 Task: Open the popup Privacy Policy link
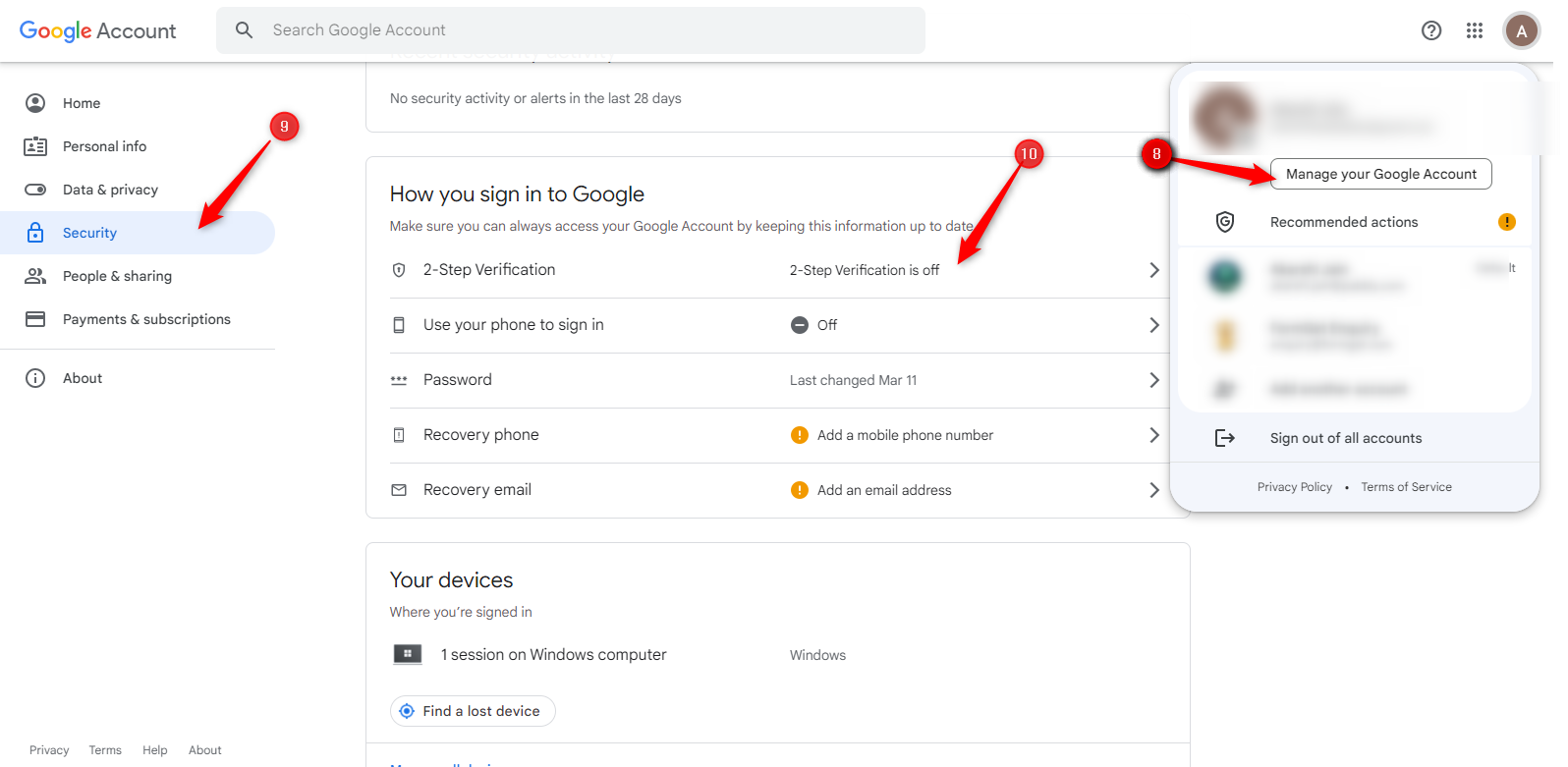tap(1295, 487)
